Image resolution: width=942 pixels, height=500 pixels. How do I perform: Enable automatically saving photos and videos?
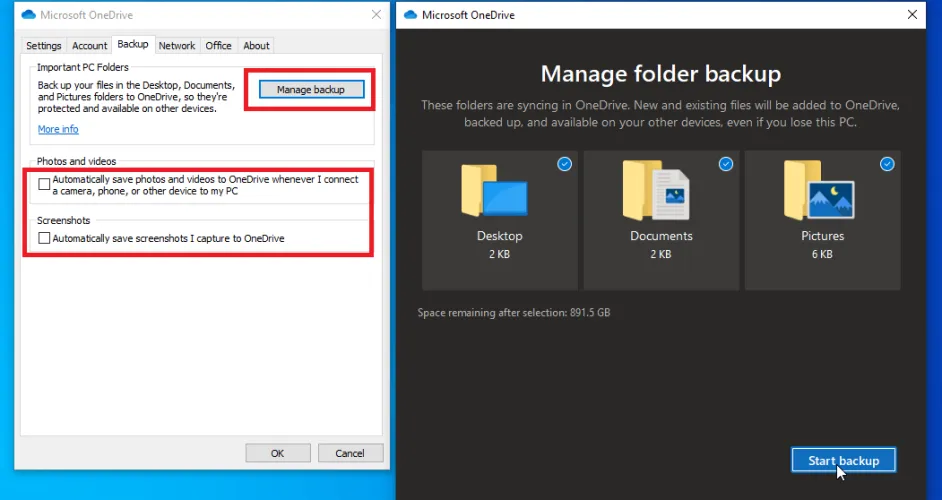click(x=44, y=184)
